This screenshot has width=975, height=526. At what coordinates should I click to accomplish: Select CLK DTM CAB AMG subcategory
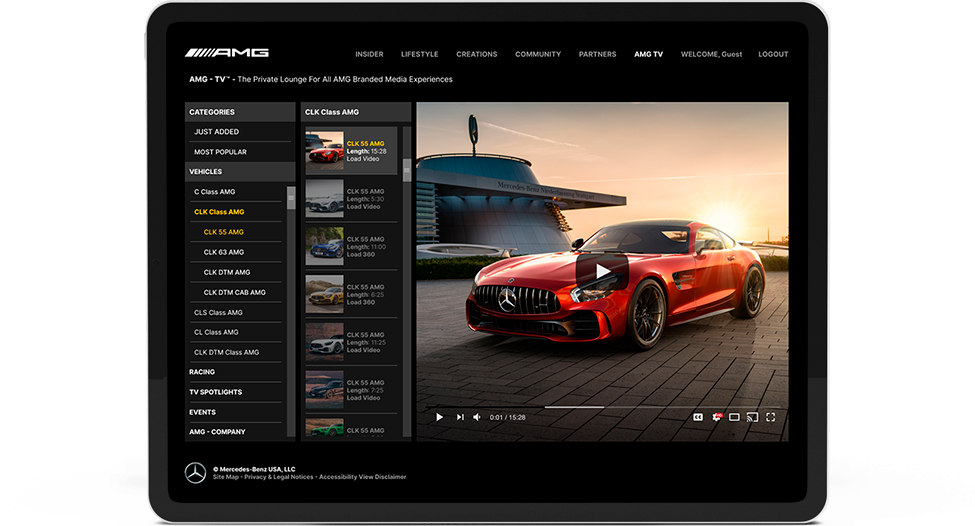(236, 292)
